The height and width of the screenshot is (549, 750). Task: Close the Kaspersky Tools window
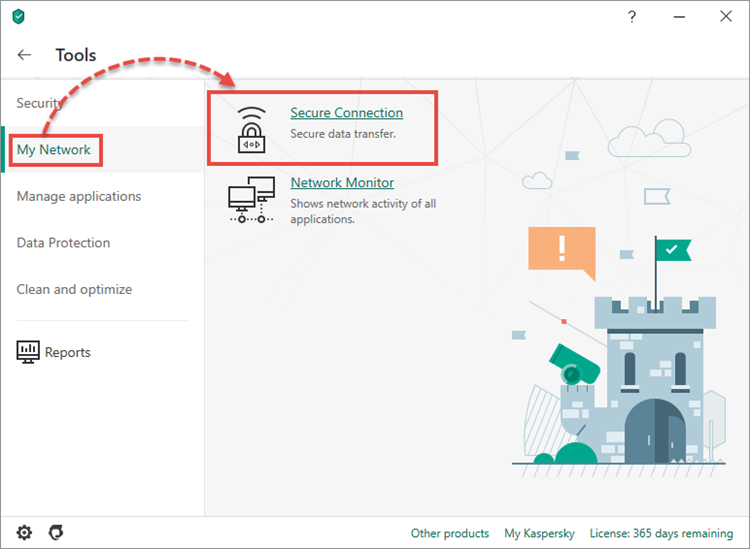726,16
